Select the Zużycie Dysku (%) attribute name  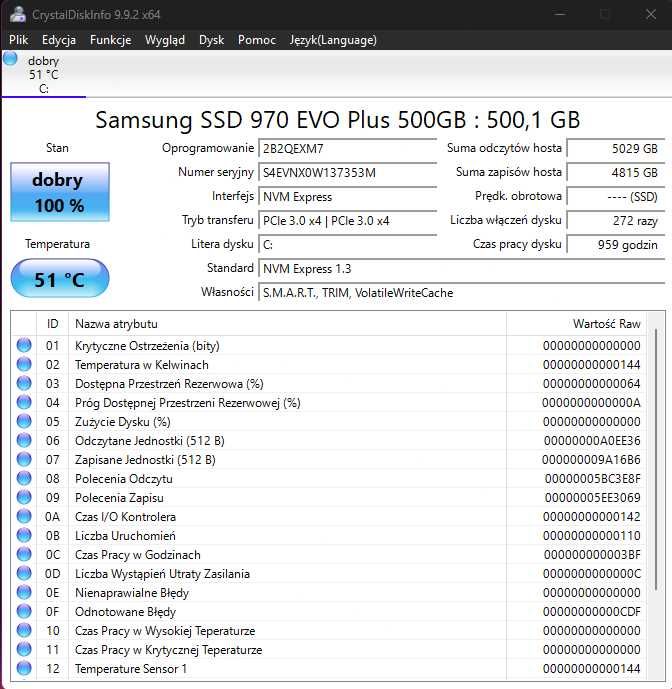point(123,422)
